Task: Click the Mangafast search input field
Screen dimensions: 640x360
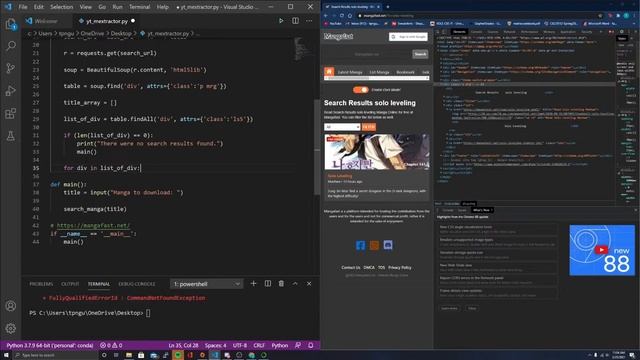Action: click(367, 54)
